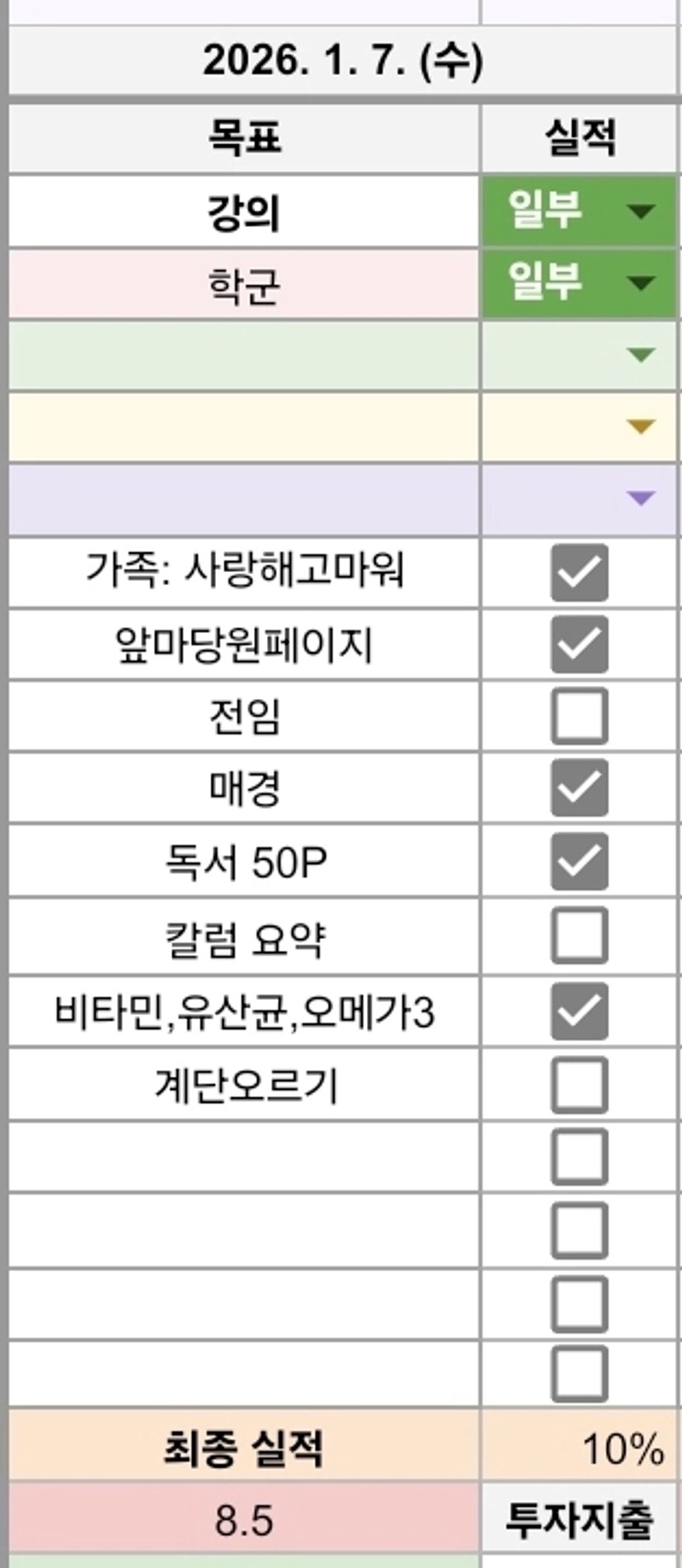This screenshot has width=682, height=1568.
Task: Click the empty green goal cell
Action: point(244,355)
